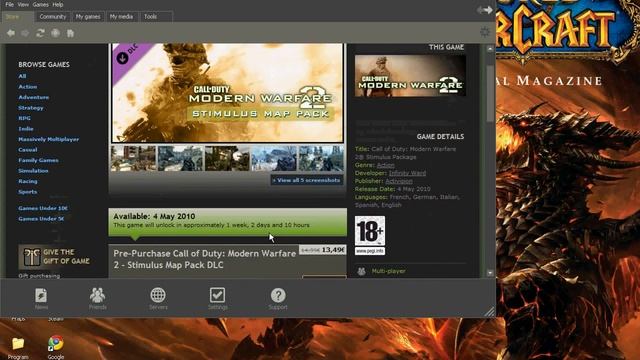Browse the RPG category

point(24,118)
